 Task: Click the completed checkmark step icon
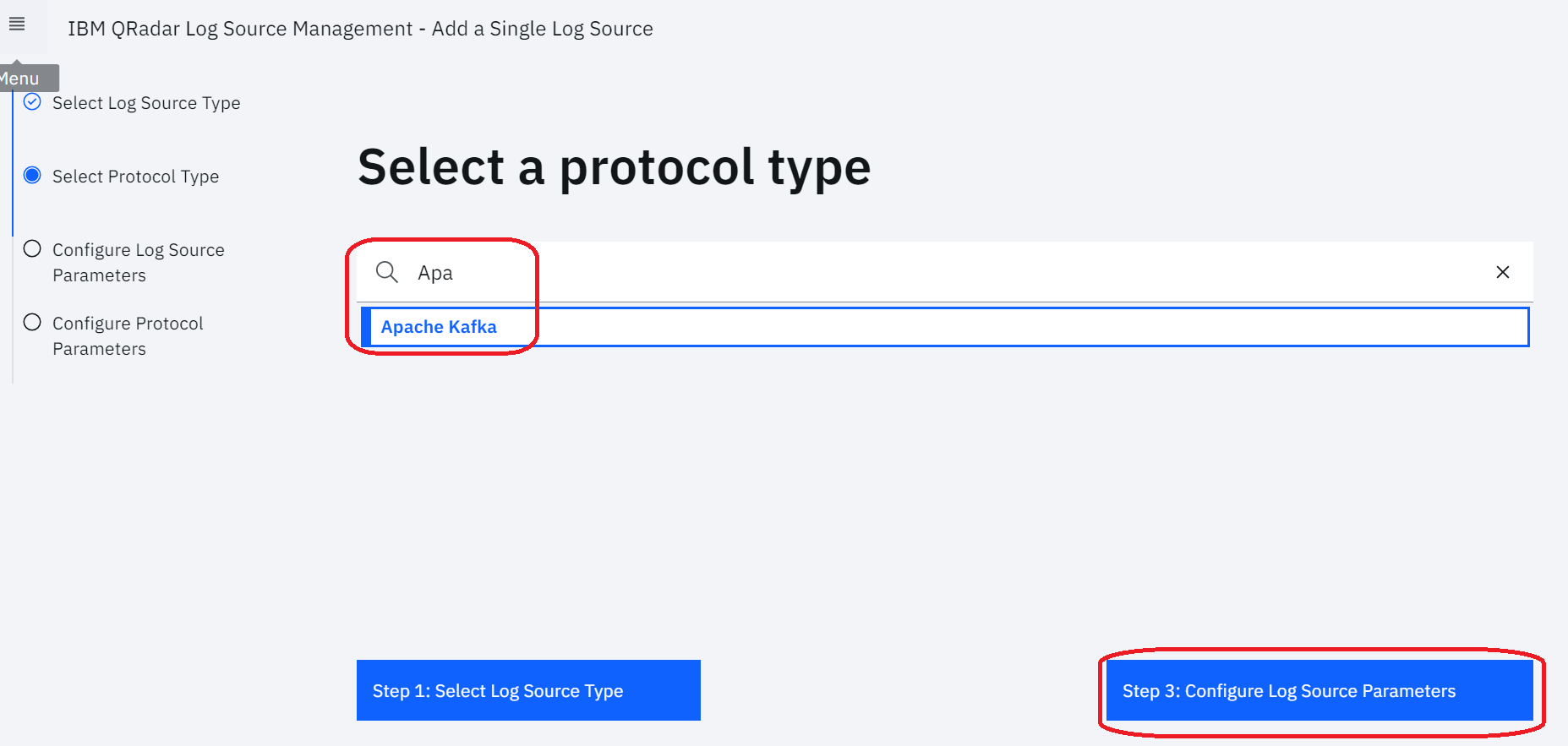pyautogui.click(x=32, y=102)
